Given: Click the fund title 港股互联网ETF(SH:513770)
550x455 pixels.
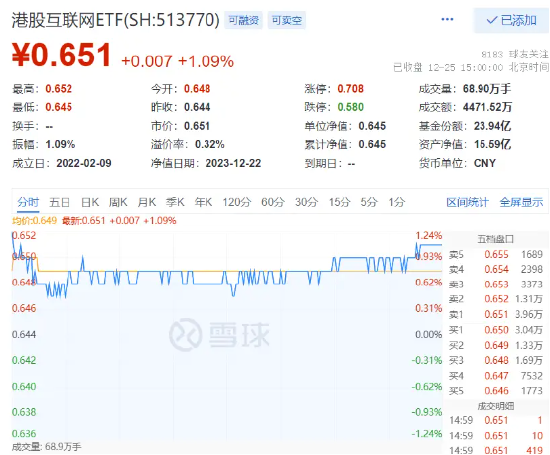Looking at the screenshot, I should 116,20.
